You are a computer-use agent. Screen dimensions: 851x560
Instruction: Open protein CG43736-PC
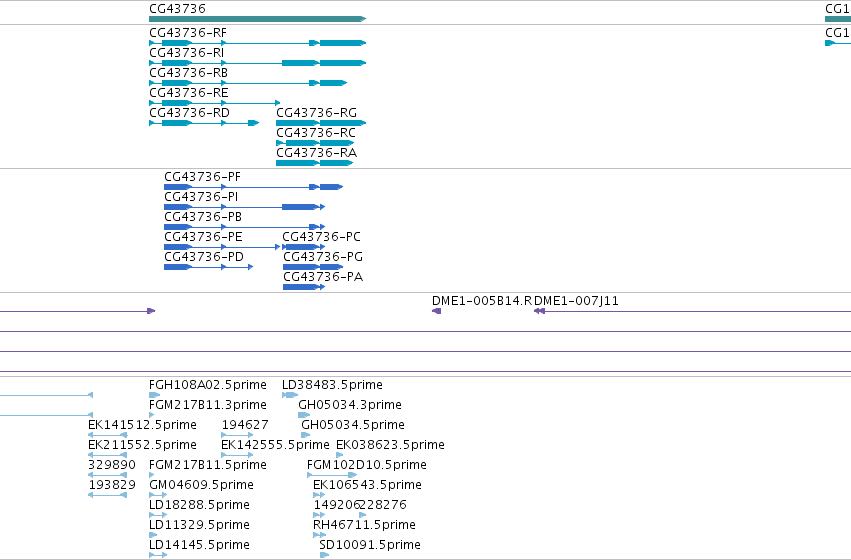pos(303,247)
